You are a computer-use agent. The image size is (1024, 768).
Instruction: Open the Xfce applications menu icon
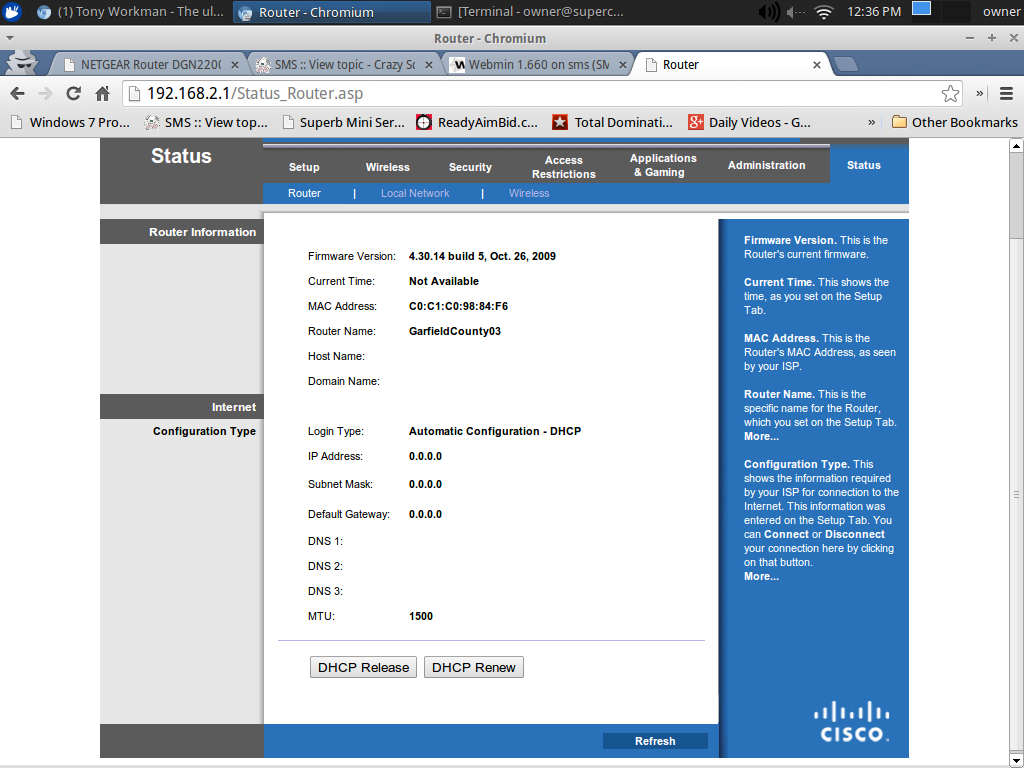pos(11,12)
